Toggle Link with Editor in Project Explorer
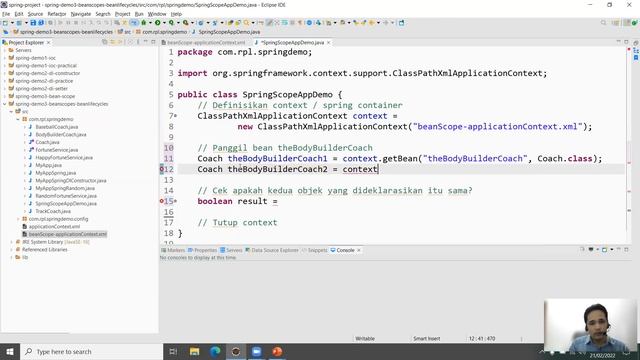 tap(113, 42)
